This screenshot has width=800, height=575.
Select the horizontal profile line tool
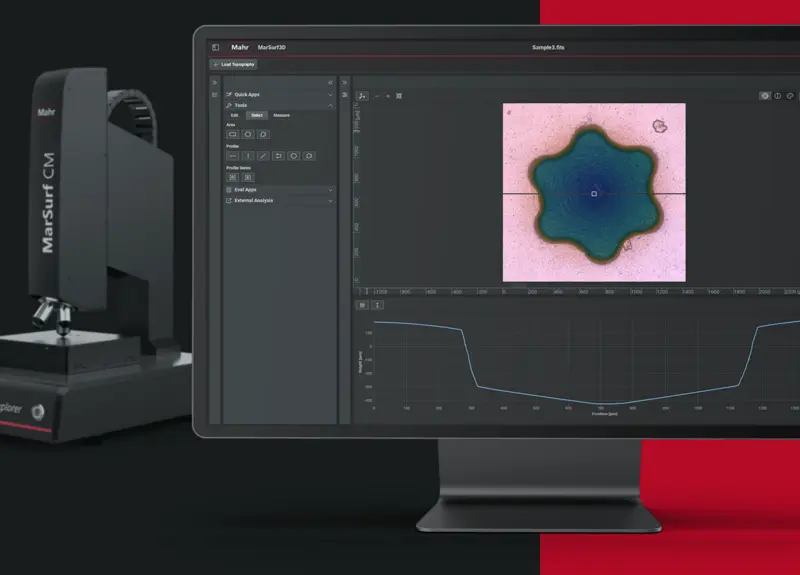tap(233, 156)
